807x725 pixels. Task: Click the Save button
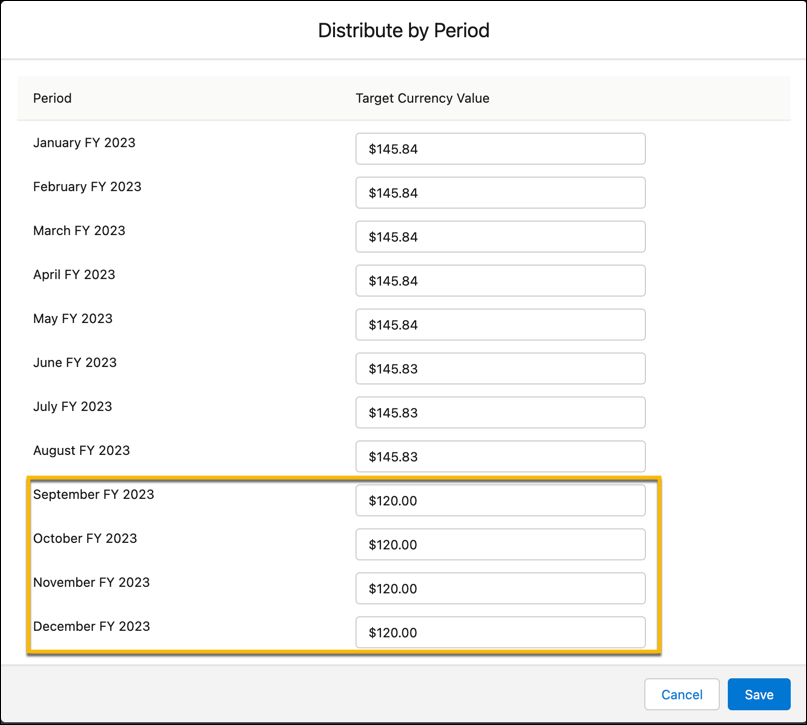click(x=759, y=694)
